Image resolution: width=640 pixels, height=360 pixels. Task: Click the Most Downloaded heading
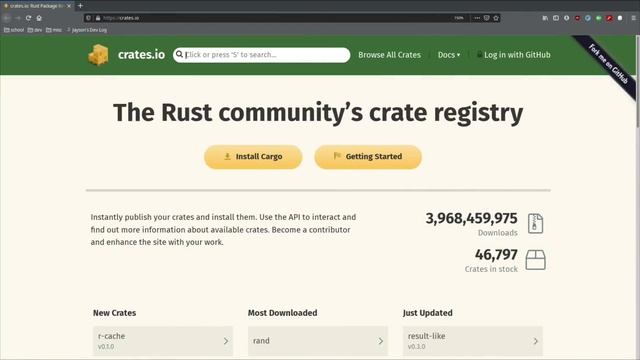282,313
